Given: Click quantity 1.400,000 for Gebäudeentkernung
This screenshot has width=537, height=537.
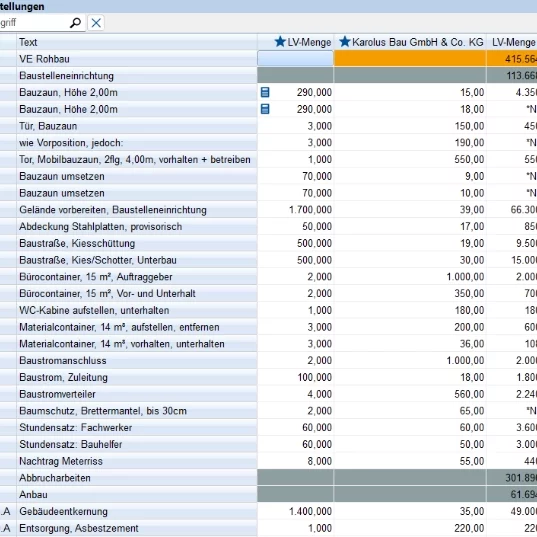Looking at the screenshot, I should tap(310, 512).
